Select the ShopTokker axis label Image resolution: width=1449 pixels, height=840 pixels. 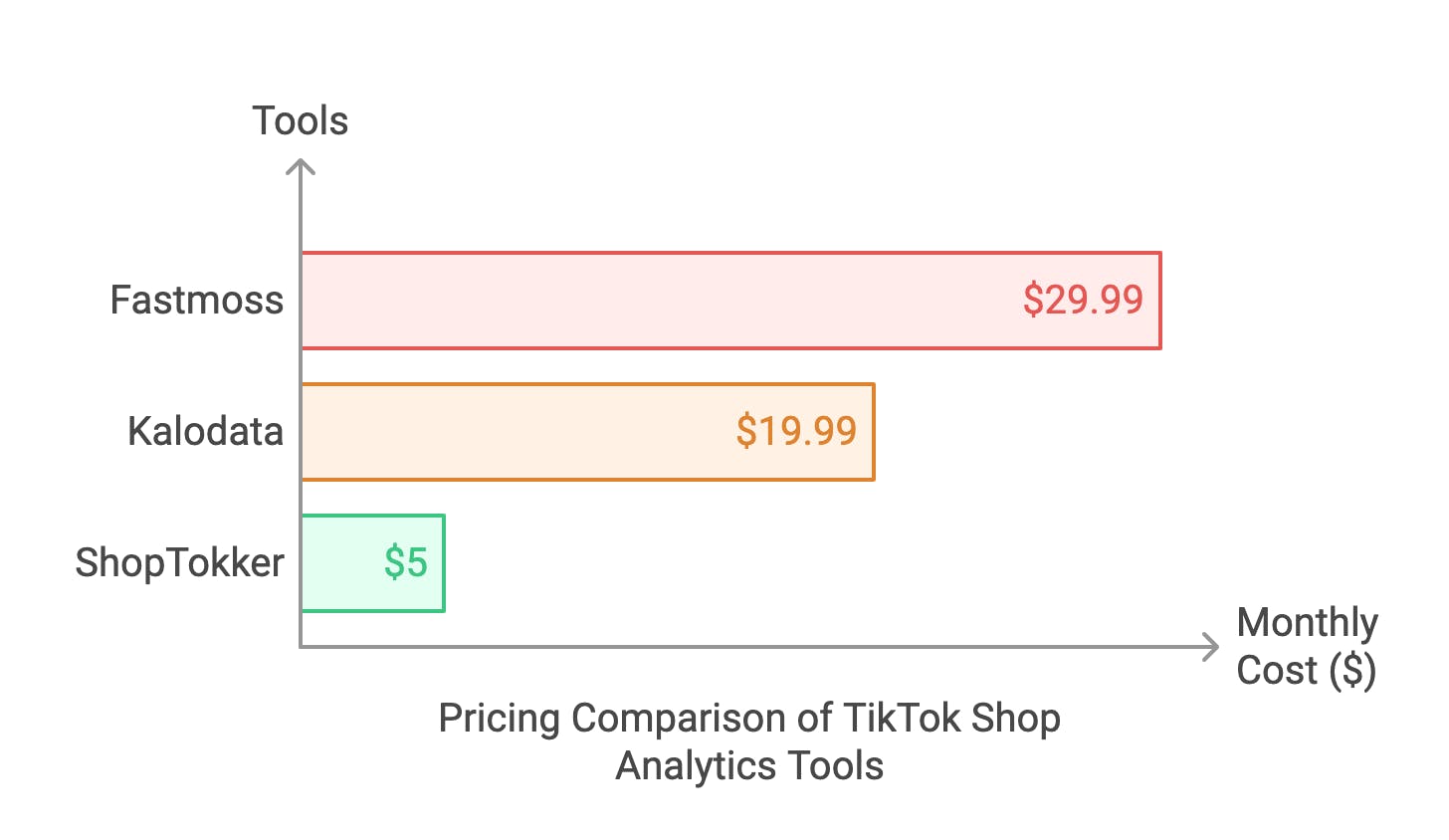180,563
